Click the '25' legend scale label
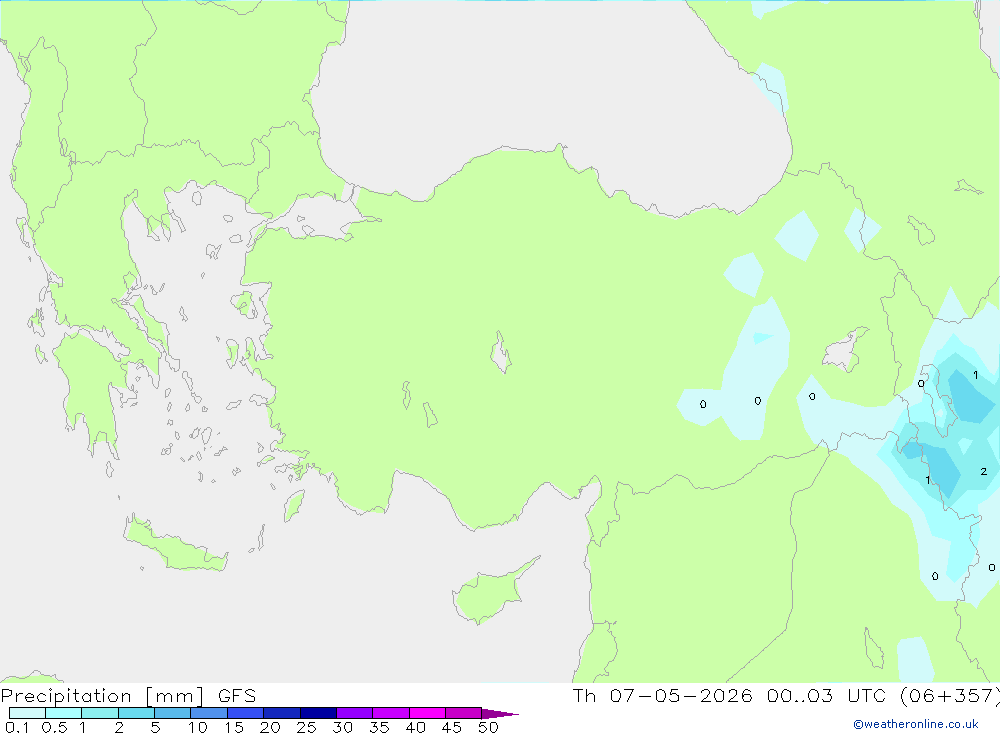Screen dimensions: 1000x733 306,727
